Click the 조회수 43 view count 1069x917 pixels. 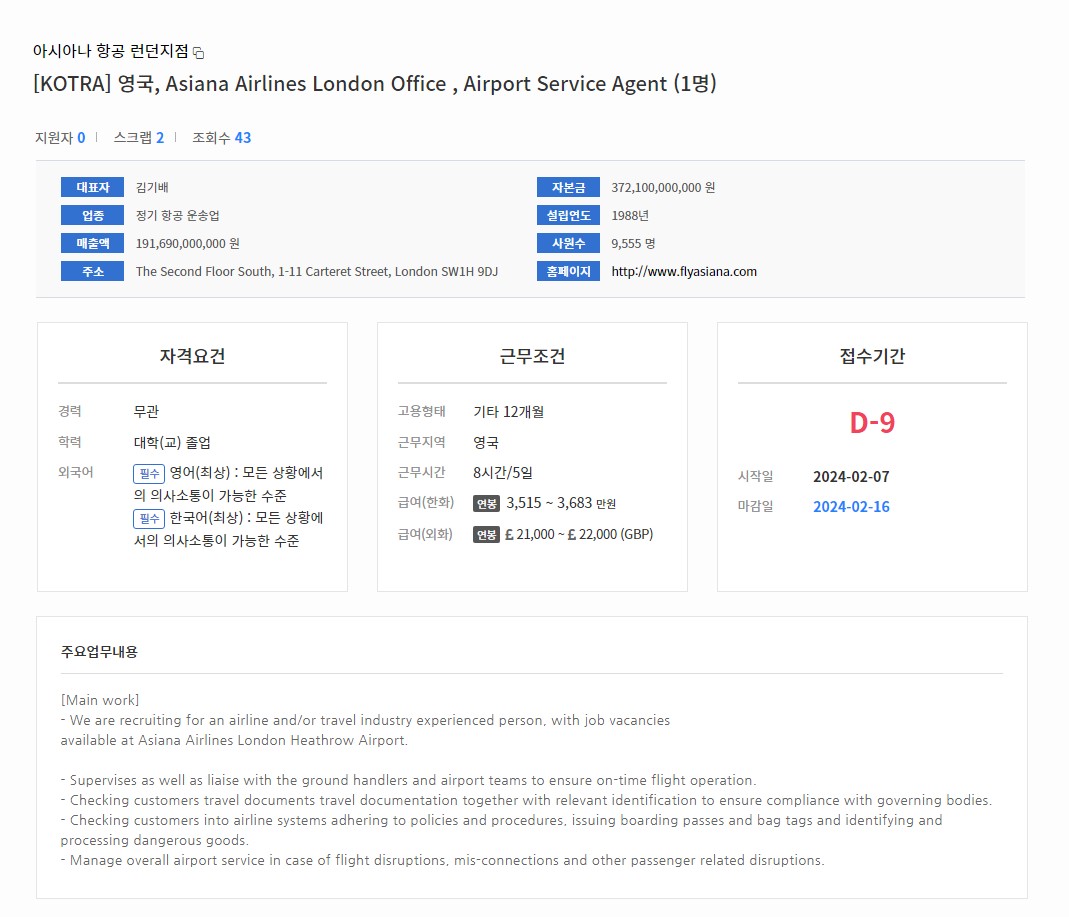tap(222, 138)
